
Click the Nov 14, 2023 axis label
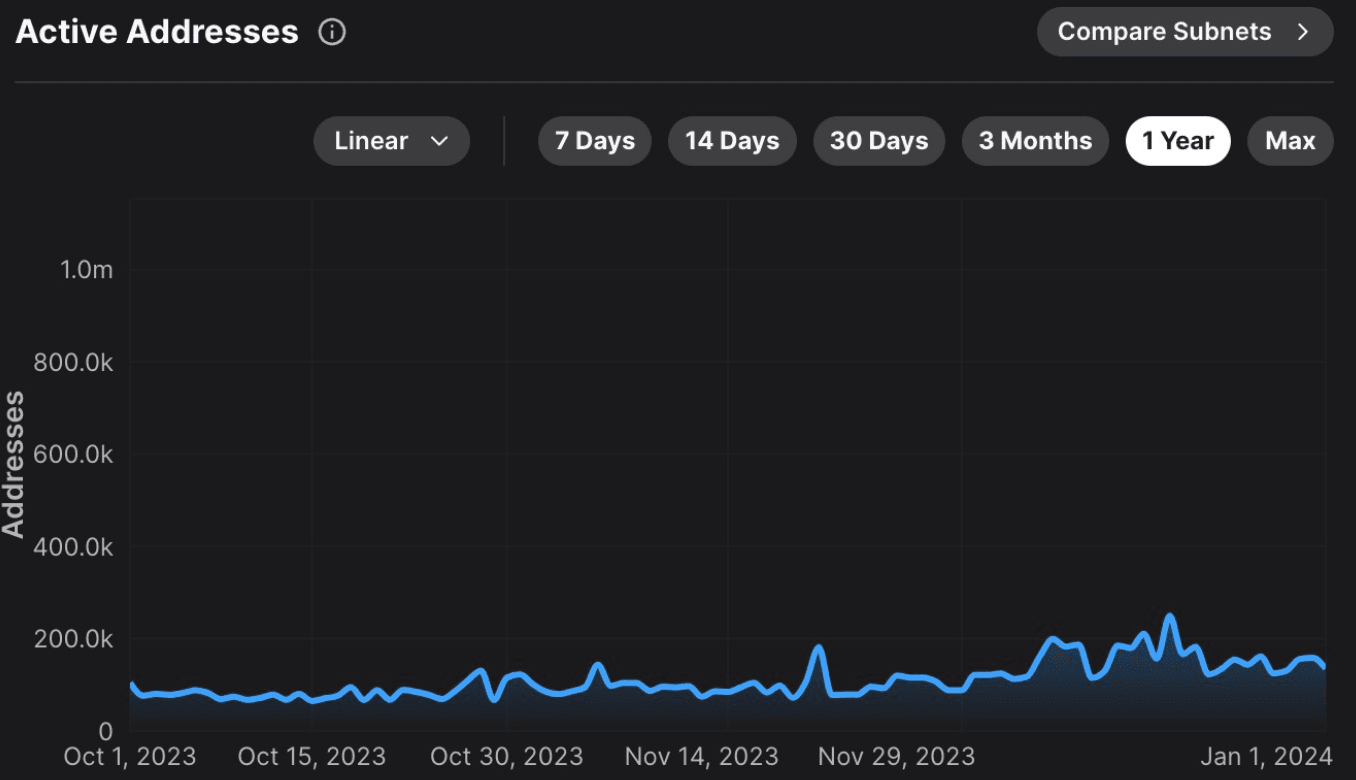click(701, 756)
